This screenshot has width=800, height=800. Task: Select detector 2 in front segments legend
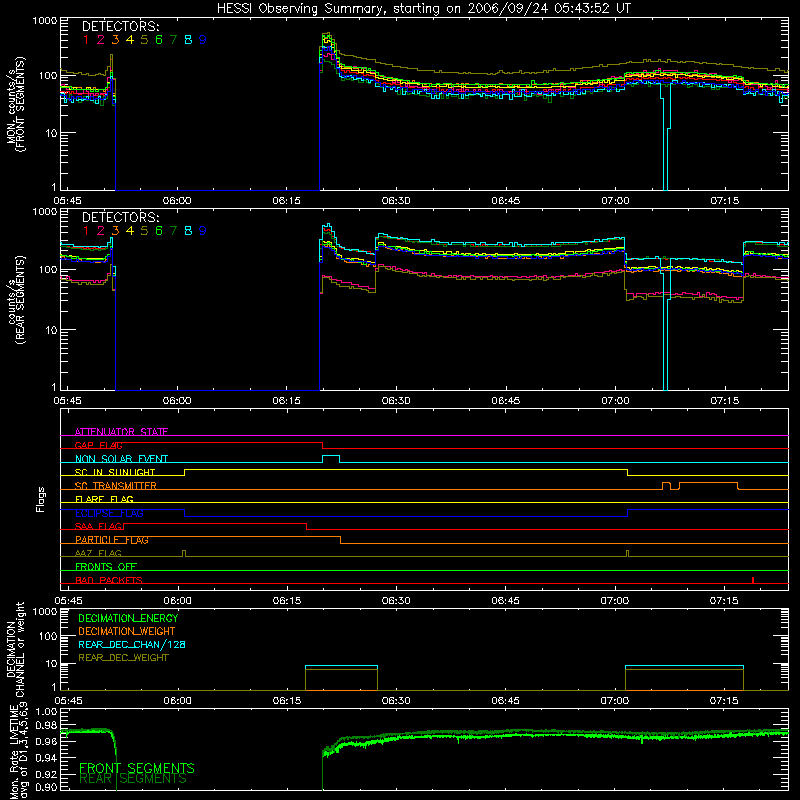pyautogui.click(x=101, y=40)
